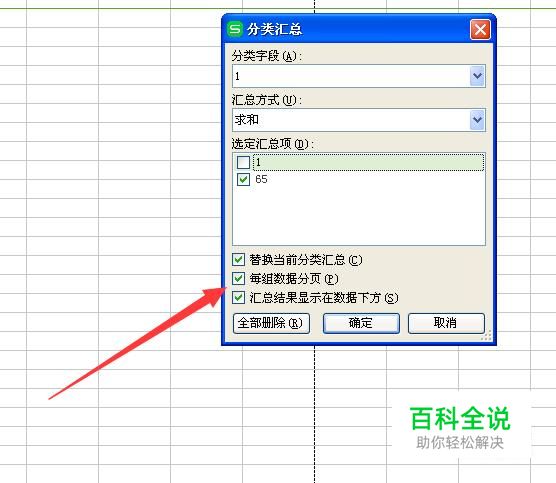Viewport: 556px width, 483px height.
Task: Open the 汇总方式 dropdown arrow
Action: click(477, 120)
